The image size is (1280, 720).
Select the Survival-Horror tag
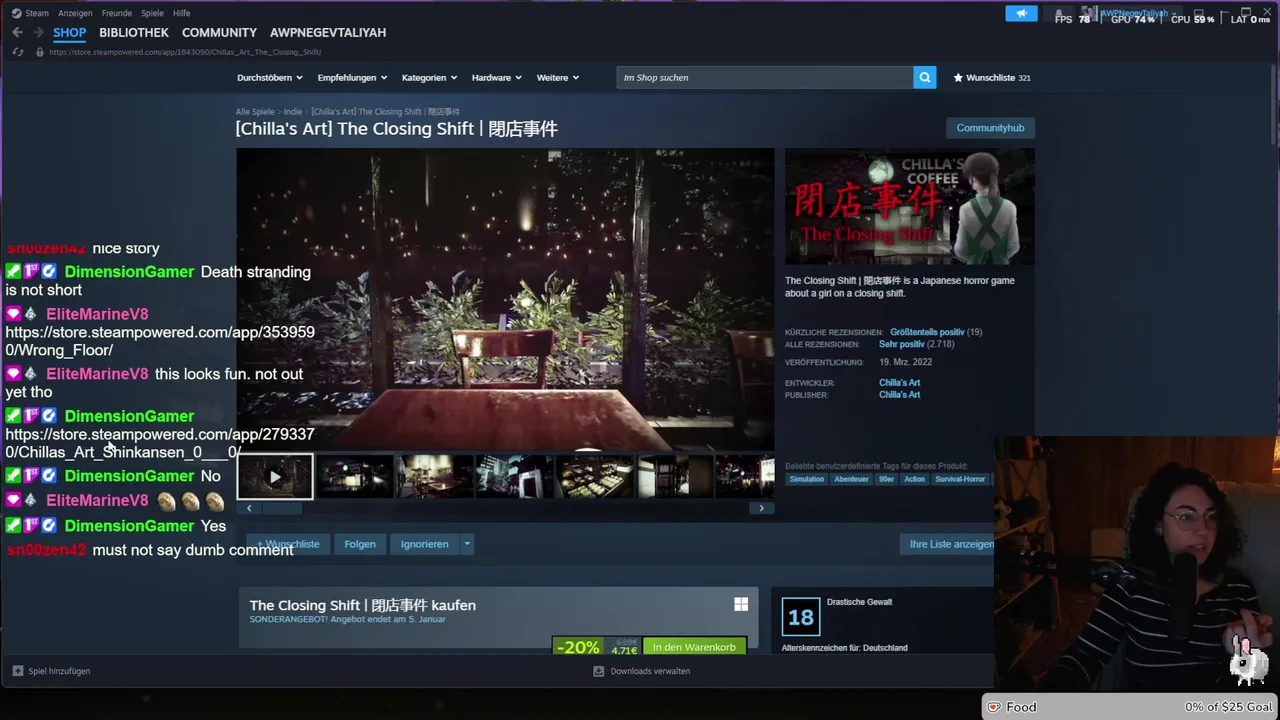(960, 479)
